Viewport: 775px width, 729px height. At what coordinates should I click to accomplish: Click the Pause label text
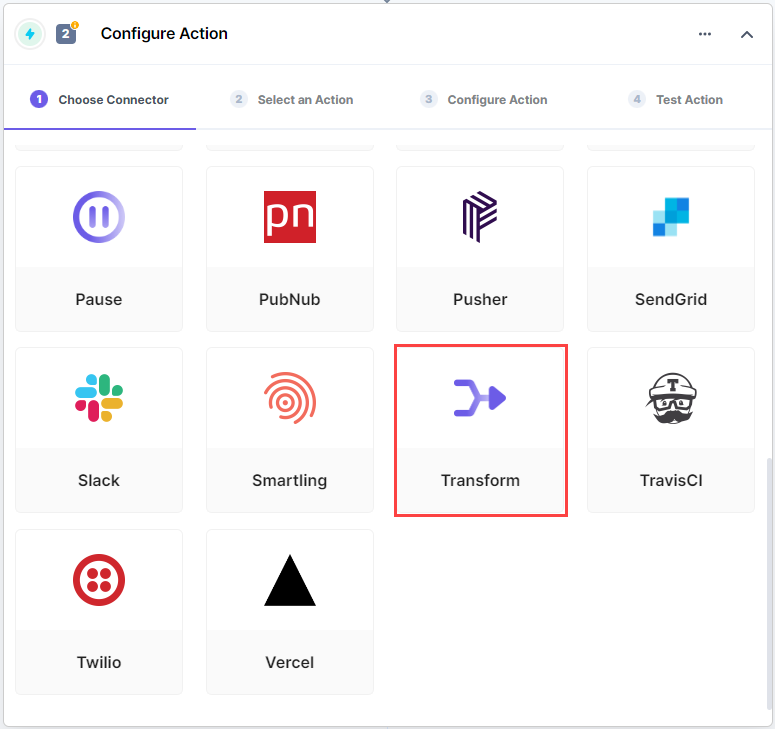click(99, 300)
